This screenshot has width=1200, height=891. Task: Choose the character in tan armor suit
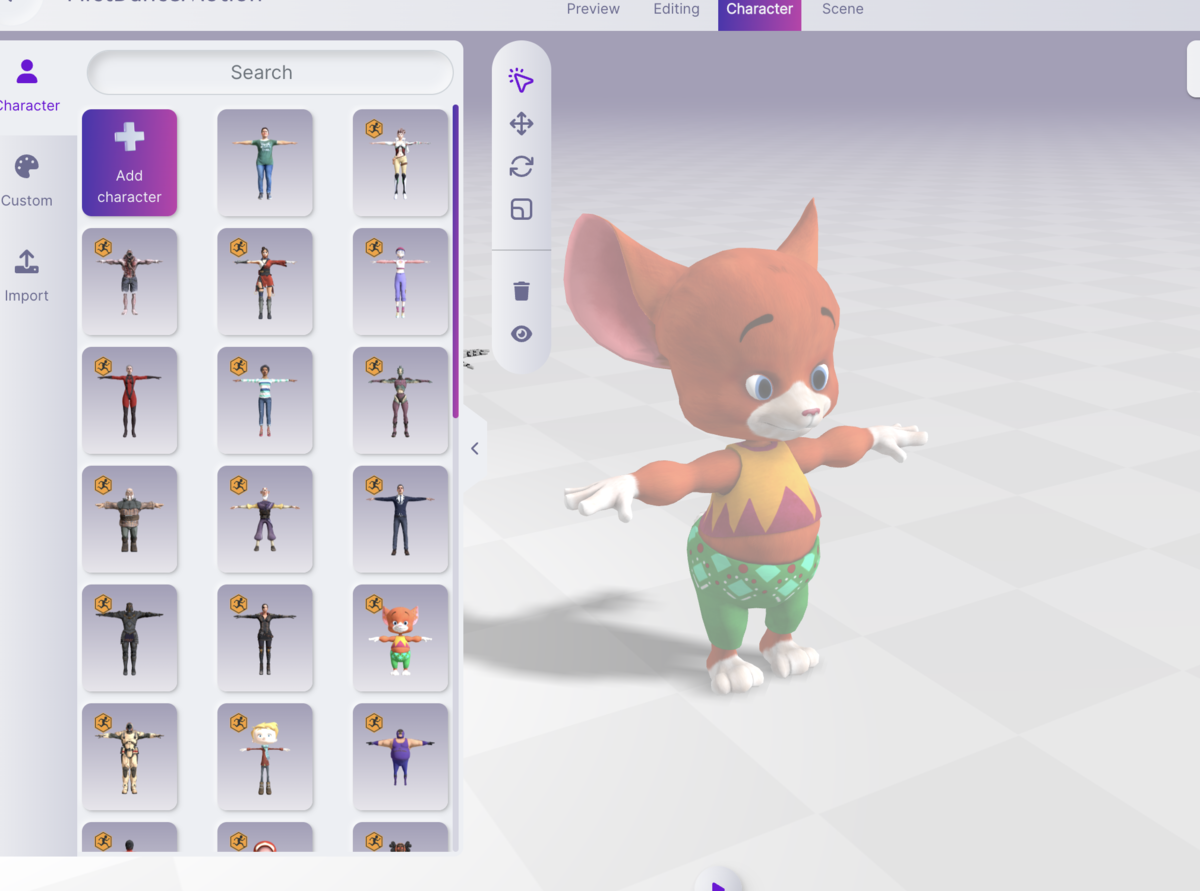[129, 757]
